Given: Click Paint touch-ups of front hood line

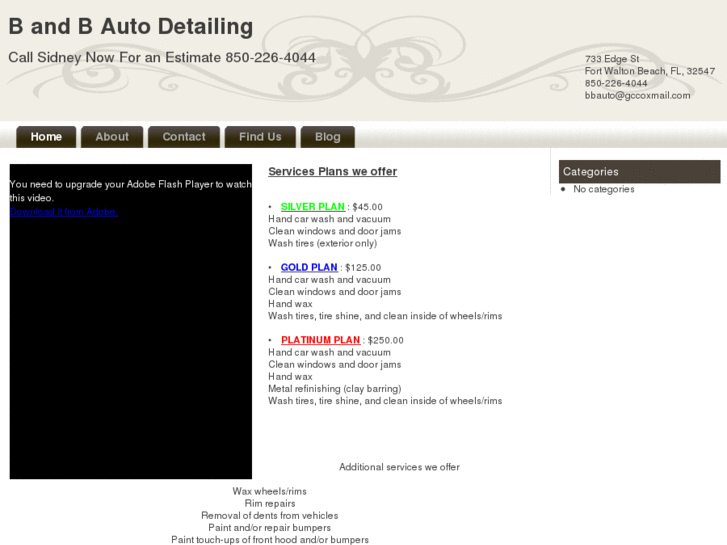Looking at the screenshot, I should coord(270,539).
